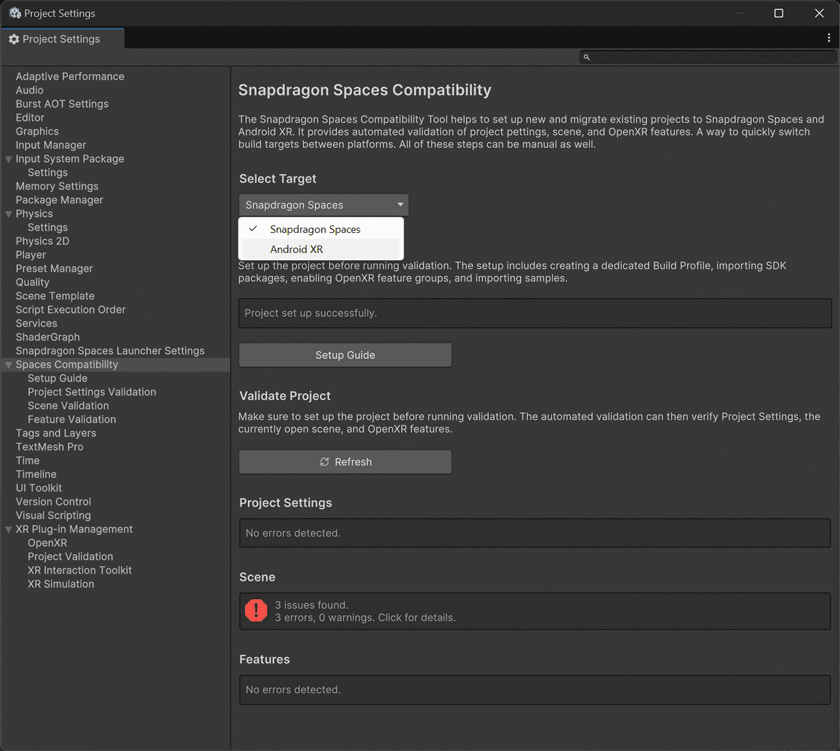Open Input Manager settings
Viewport: 840px width, 751px height.
pos(50,145)
